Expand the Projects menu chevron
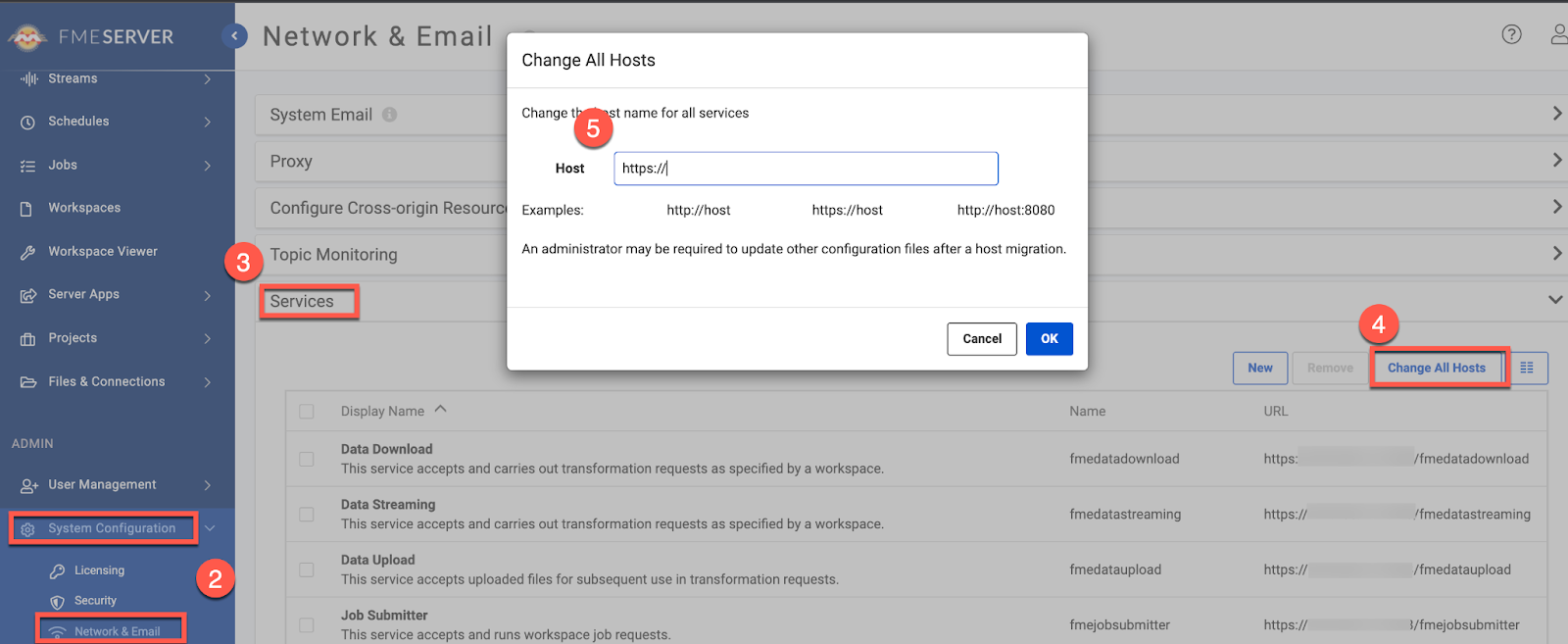This screenshot has height=644, width=1568. click(207, 339)
